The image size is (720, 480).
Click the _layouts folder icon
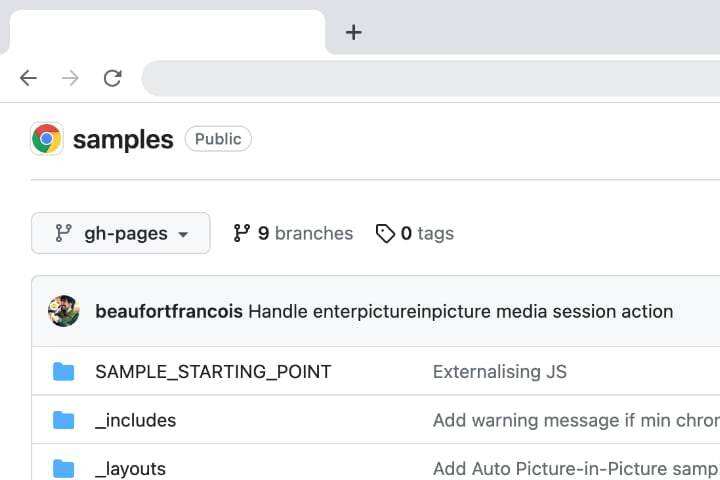[64, 468]
